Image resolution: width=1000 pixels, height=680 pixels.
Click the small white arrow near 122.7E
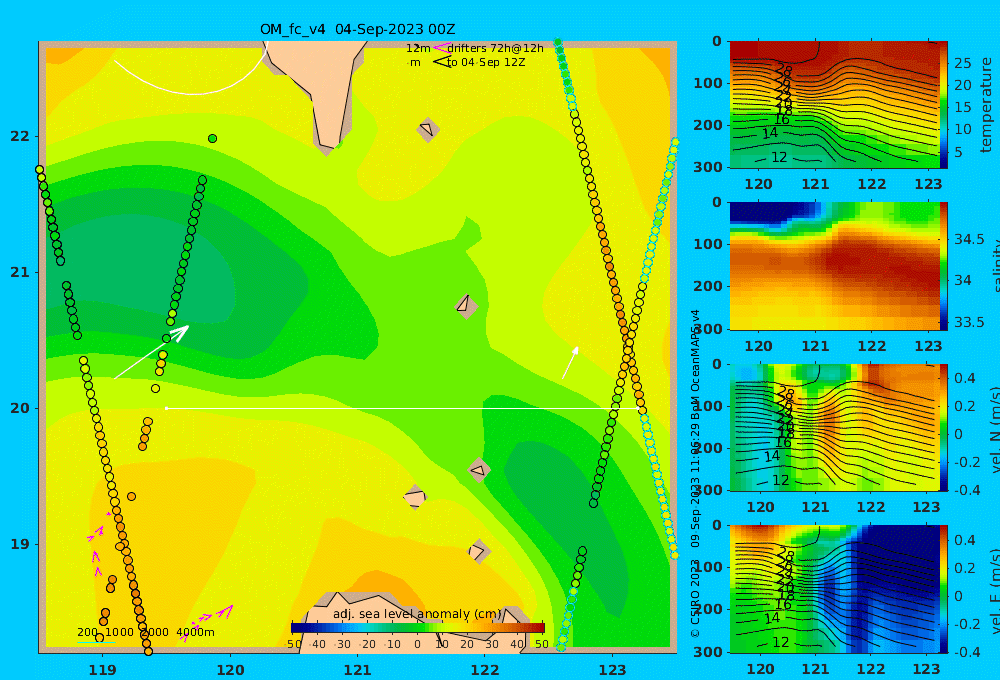[x=570, y=363]
